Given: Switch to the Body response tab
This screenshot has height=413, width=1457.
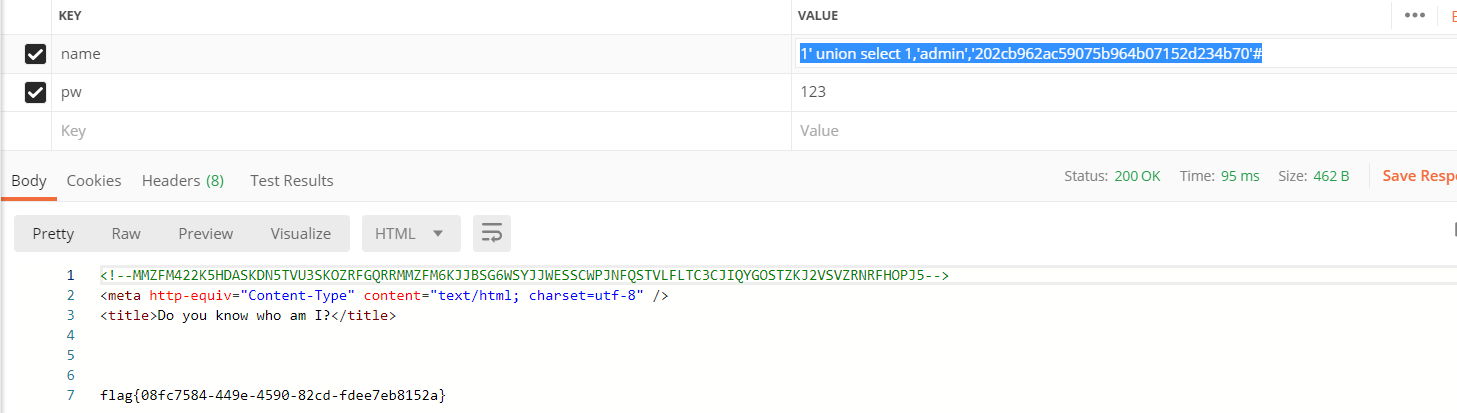Looking at the screenshot, I should (29, 180).
